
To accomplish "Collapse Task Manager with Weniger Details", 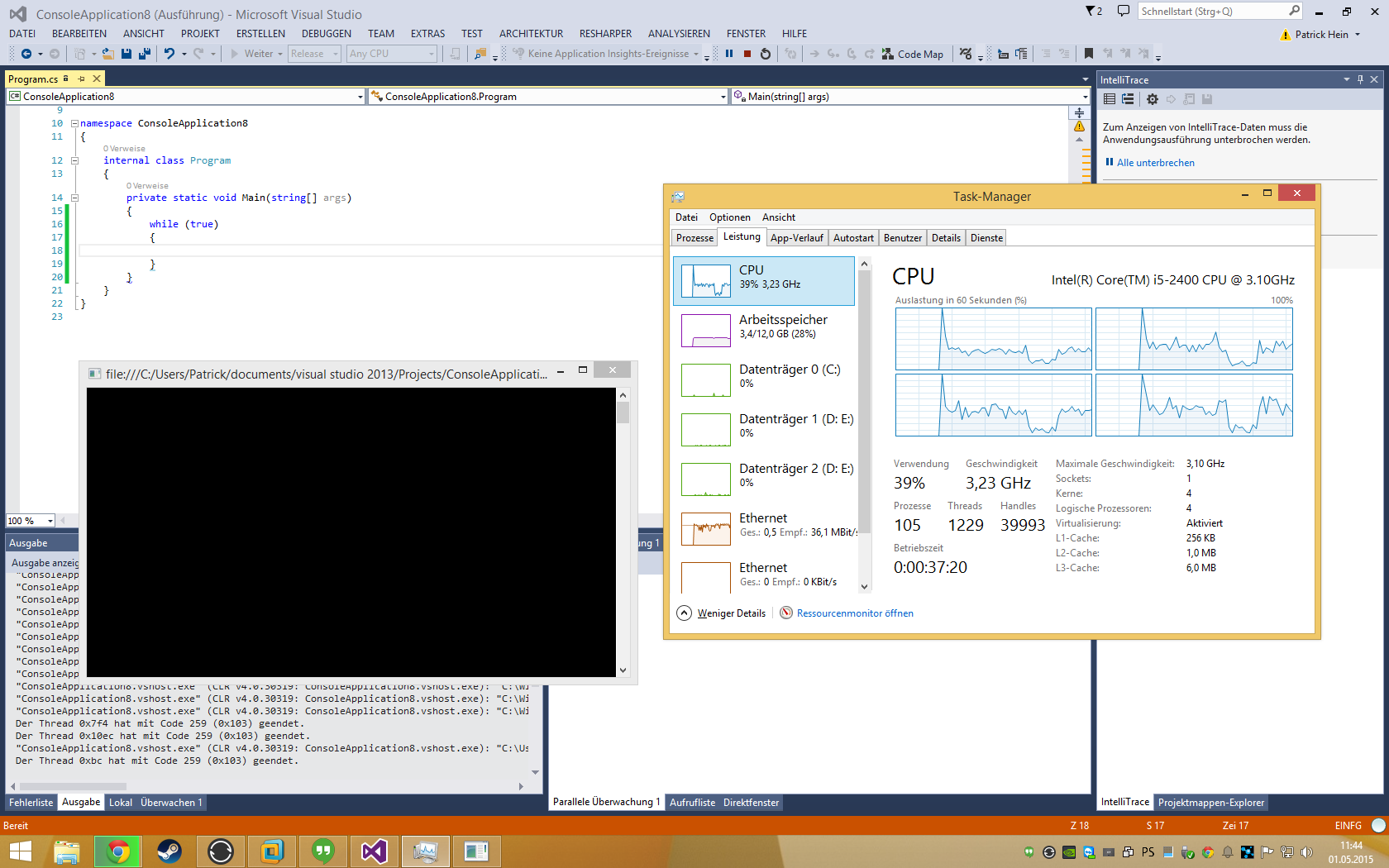I will pyautogui.click(x=721, y=613).
